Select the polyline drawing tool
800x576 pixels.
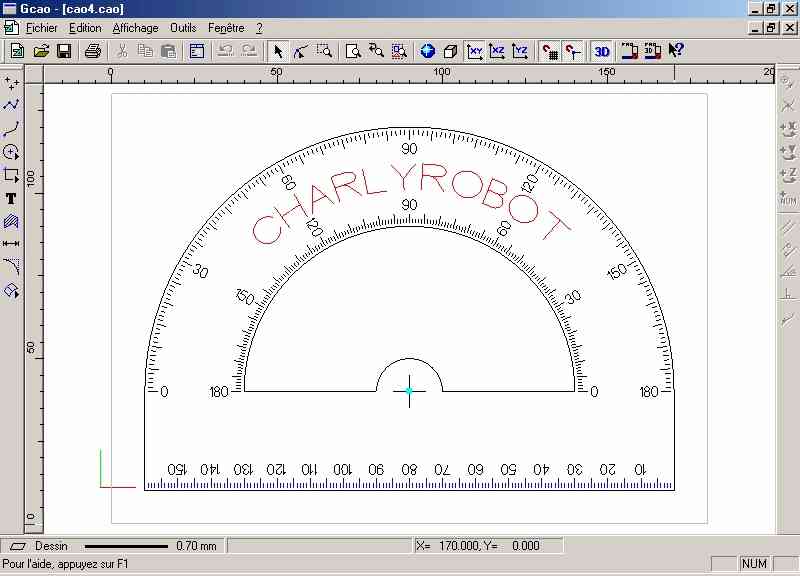click(x=11, y=105)
